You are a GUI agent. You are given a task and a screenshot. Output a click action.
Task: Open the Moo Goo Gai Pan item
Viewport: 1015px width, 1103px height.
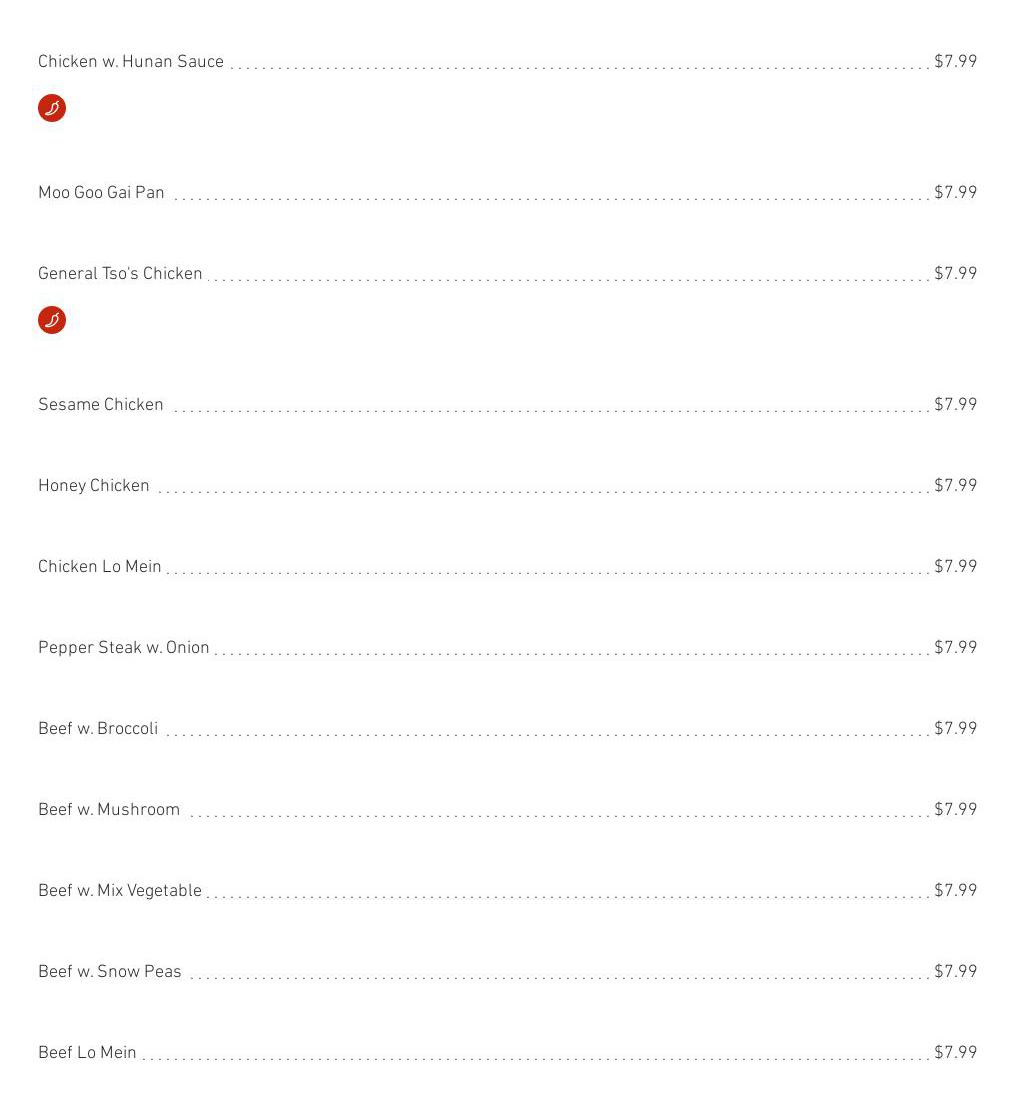(101, 193)
